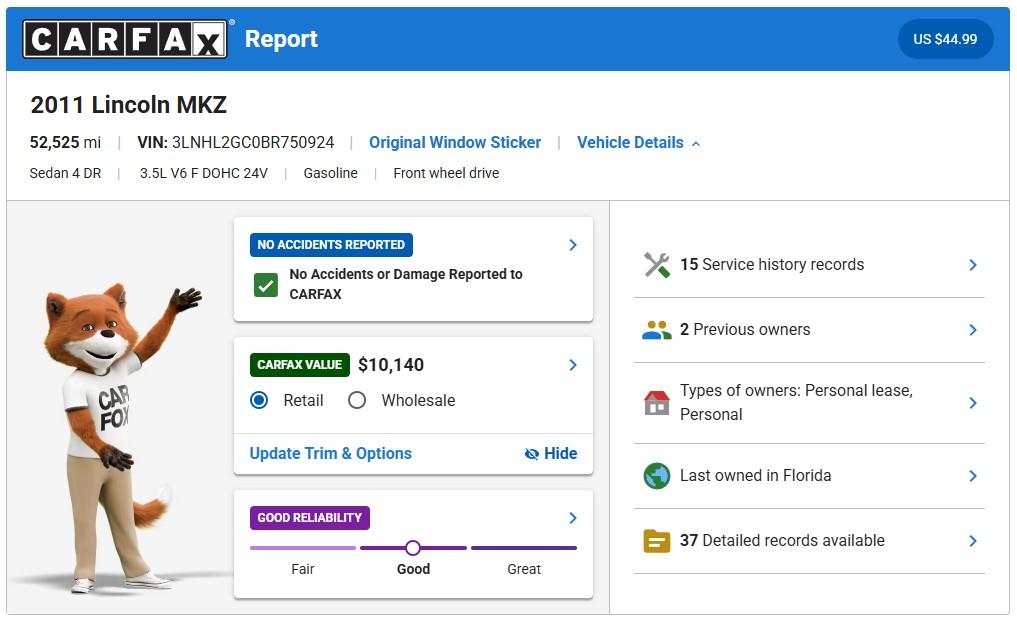Click the folder detailed records icon
Screen dimensions: 1017x625
[x=656, y=541]
